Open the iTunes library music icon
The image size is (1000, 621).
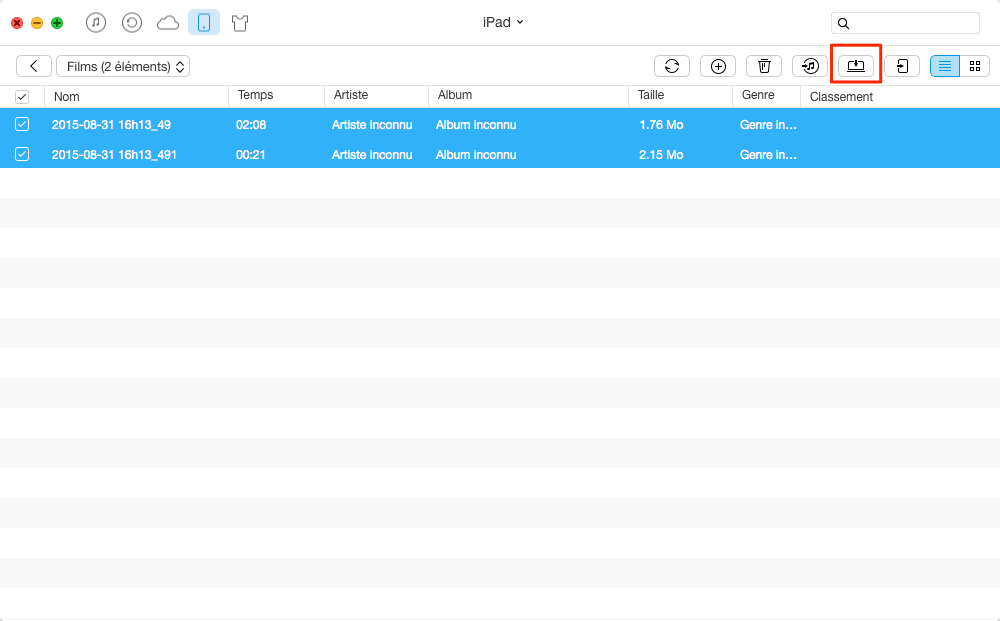96,23
